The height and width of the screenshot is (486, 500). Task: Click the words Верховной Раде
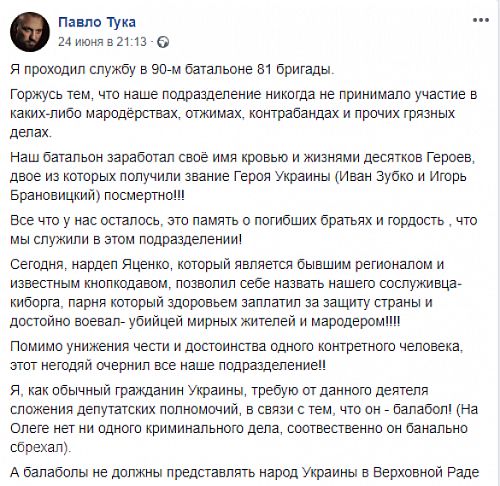(x=426, y=472)
